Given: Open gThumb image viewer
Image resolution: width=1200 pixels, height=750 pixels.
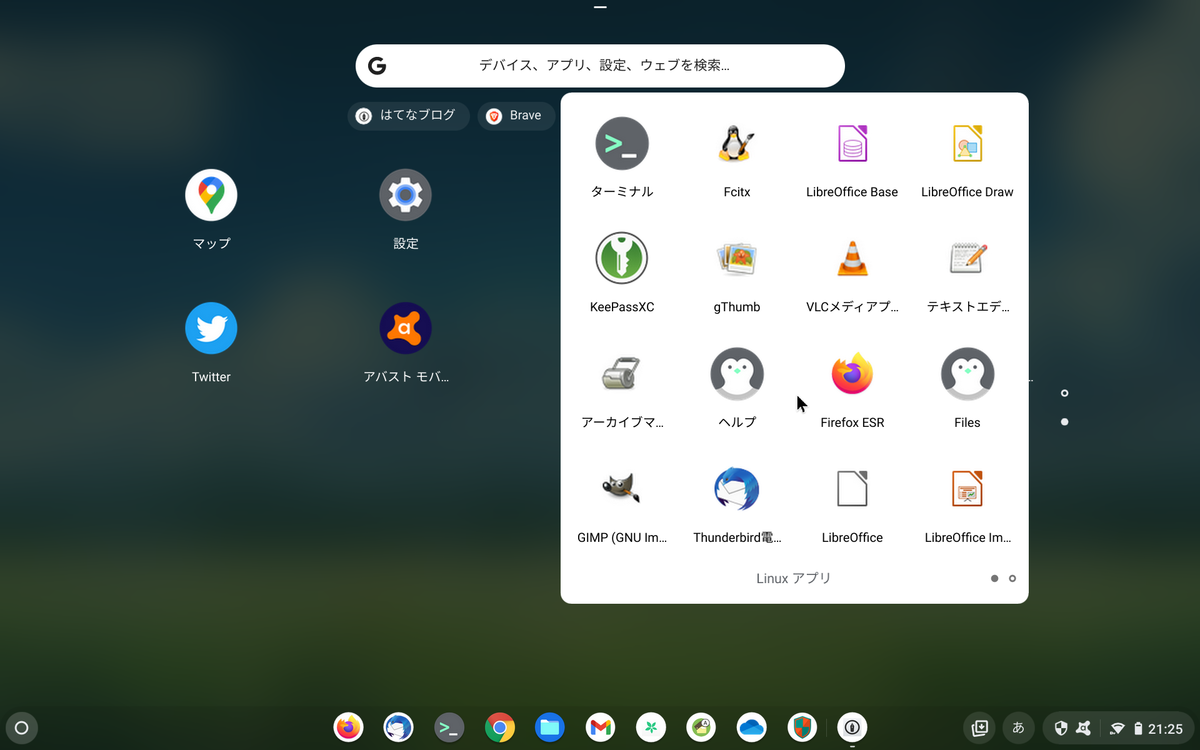Looking at the screenshot, I should point(737,259).
